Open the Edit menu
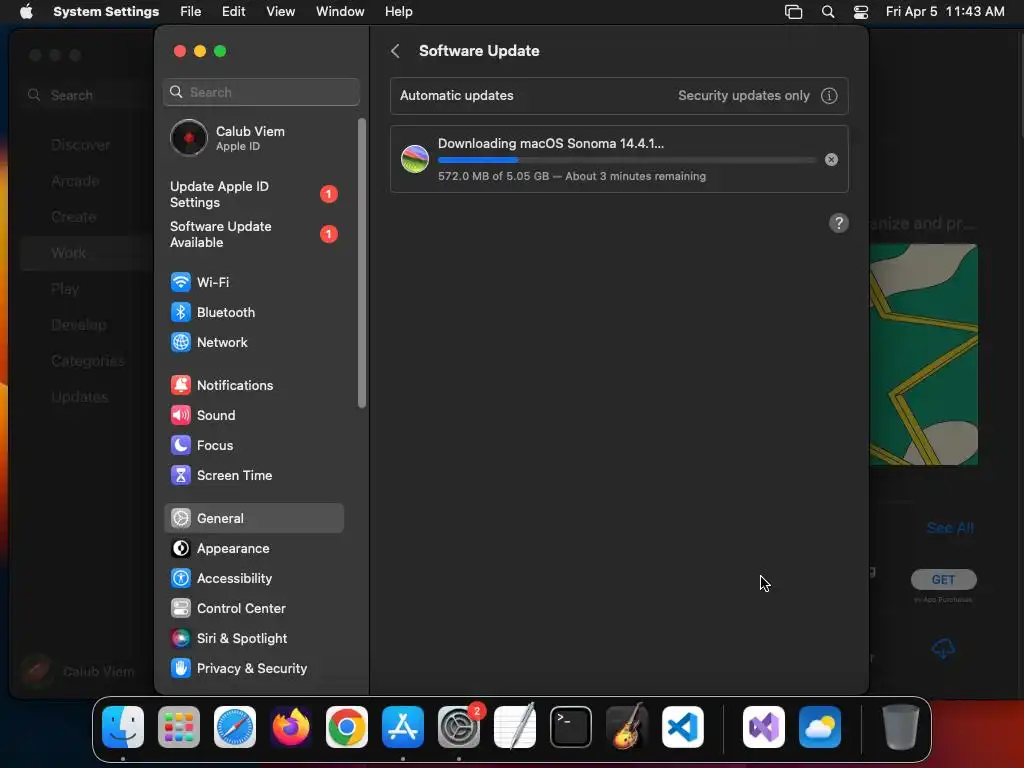This screenshot has height=768, width=1024. point(233,12)
